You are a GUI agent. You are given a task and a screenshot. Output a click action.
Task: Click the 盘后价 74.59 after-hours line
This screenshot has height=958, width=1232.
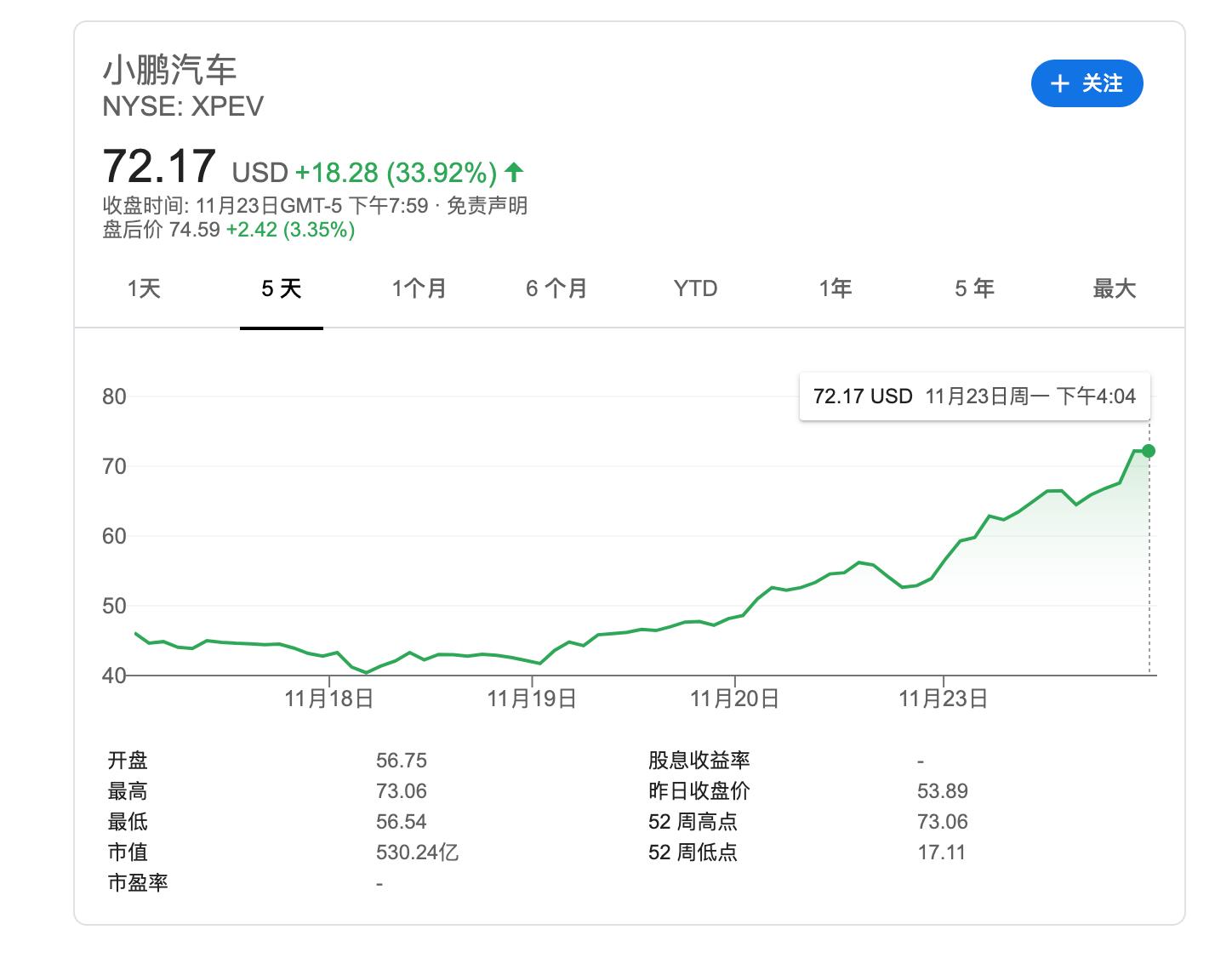(x=229, y=230)
